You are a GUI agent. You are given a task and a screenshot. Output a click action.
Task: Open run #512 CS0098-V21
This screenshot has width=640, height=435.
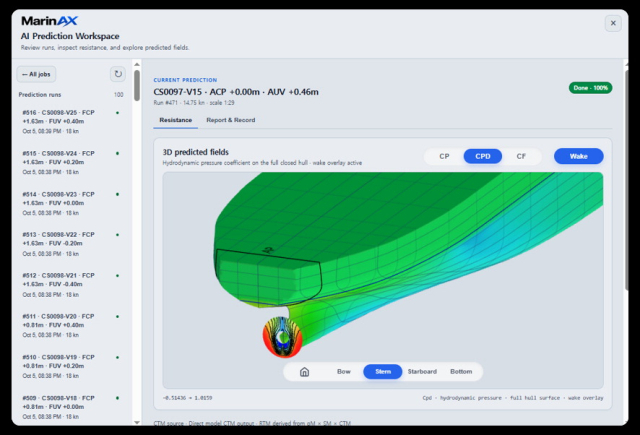[x=71, y=285]
